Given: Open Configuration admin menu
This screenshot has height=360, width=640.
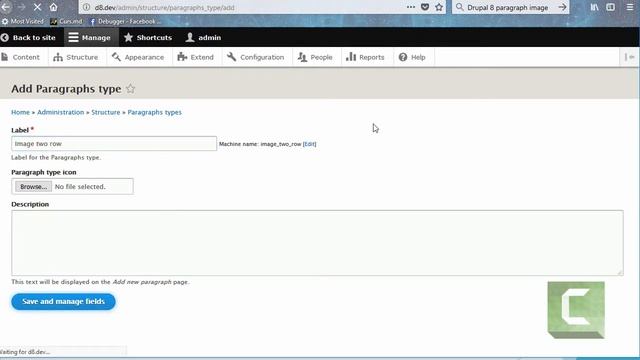Looking at the screenshot, I should coord(256,57).
